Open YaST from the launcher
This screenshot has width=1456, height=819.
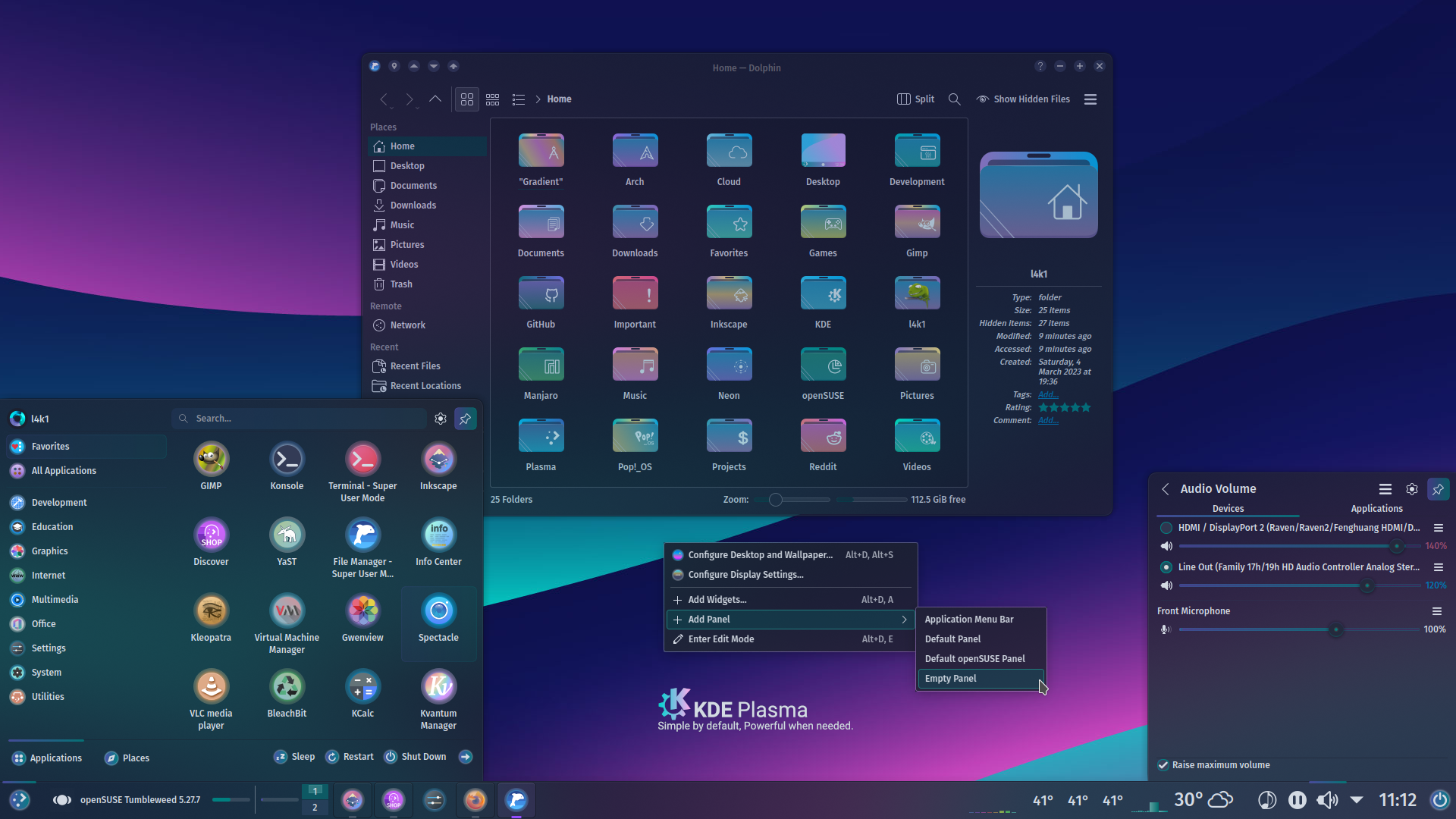(287, 542)
